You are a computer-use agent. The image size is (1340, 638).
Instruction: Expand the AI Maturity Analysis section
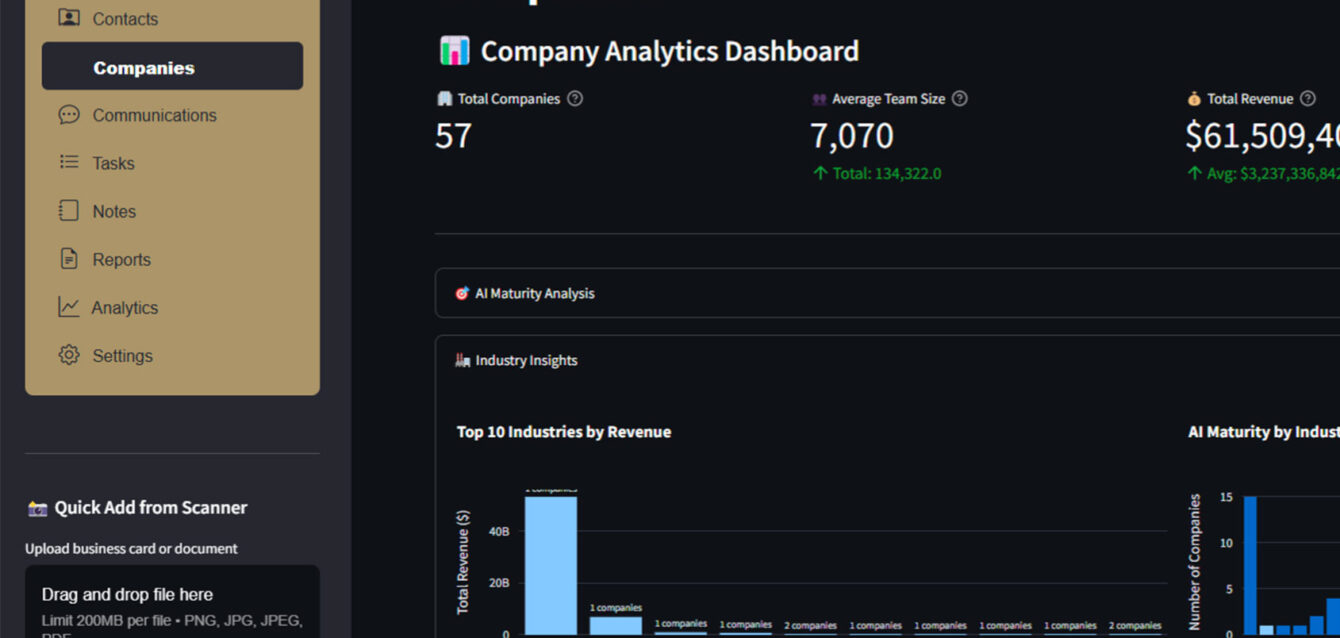[x=535, y=294]
